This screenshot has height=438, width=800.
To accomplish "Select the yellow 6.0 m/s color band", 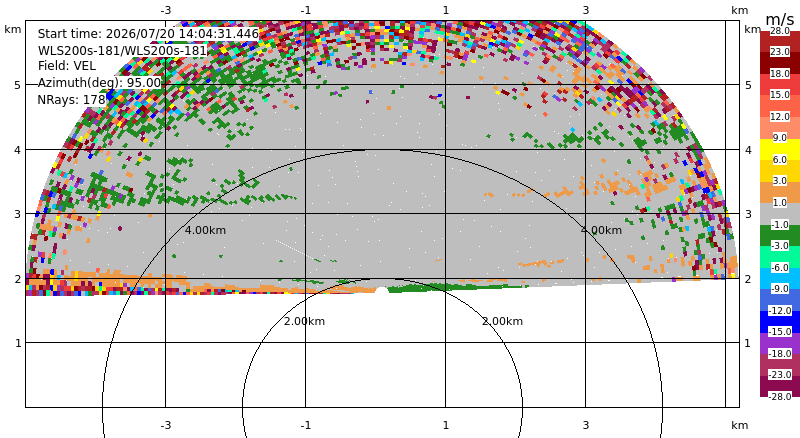I will pyautogui.click(x=780, y=150).
